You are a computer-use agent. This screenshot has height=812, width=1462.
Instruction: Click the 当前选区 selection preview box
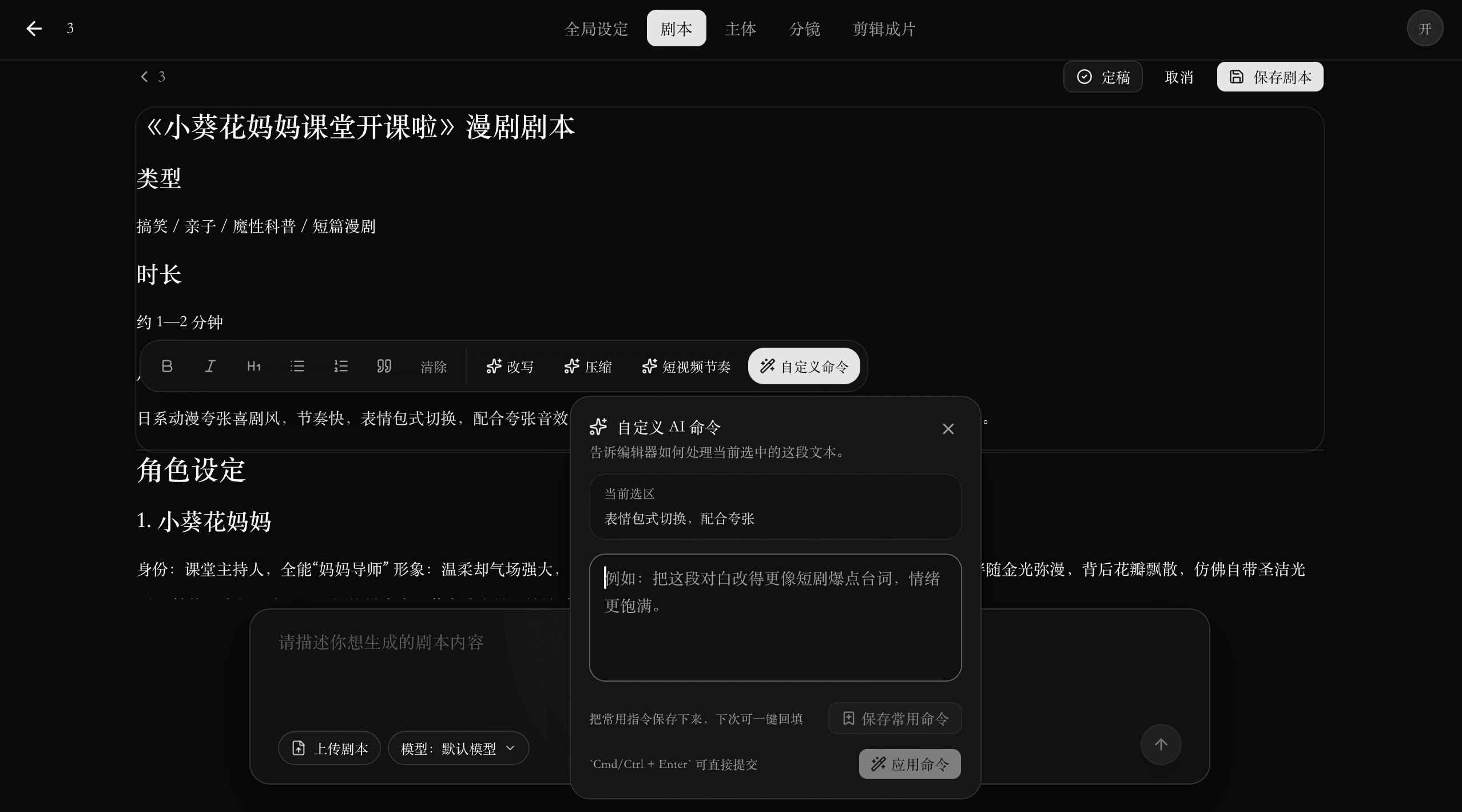775,507
